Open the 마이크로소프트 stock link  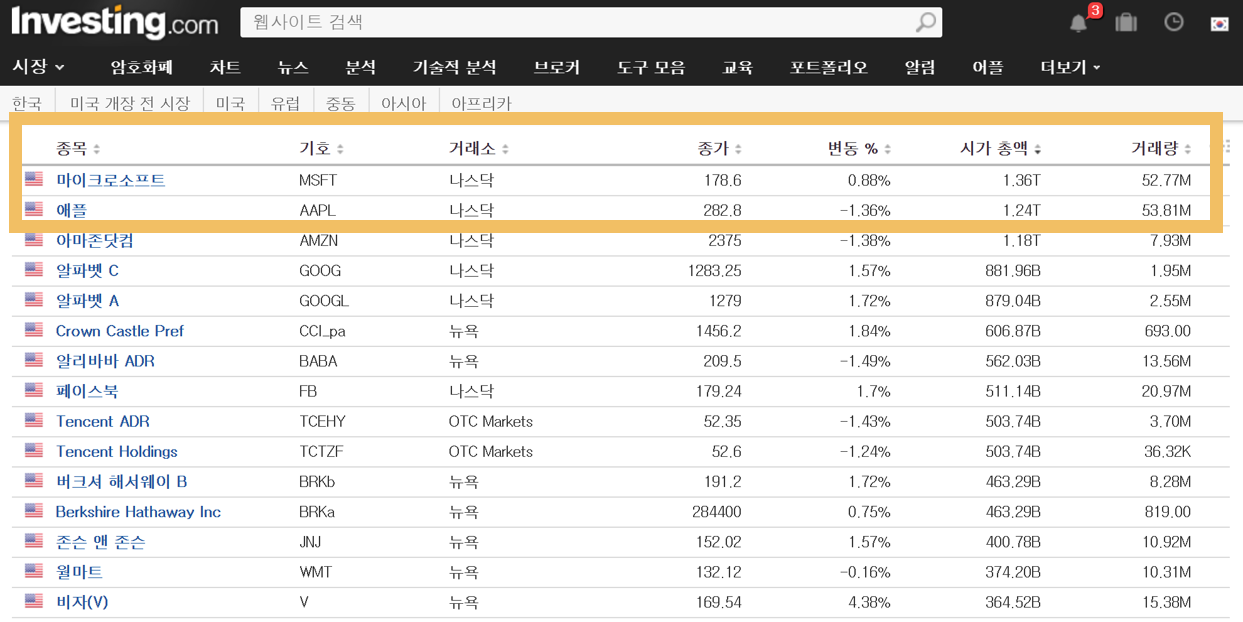pyautogui.click(x=110, y=180)
